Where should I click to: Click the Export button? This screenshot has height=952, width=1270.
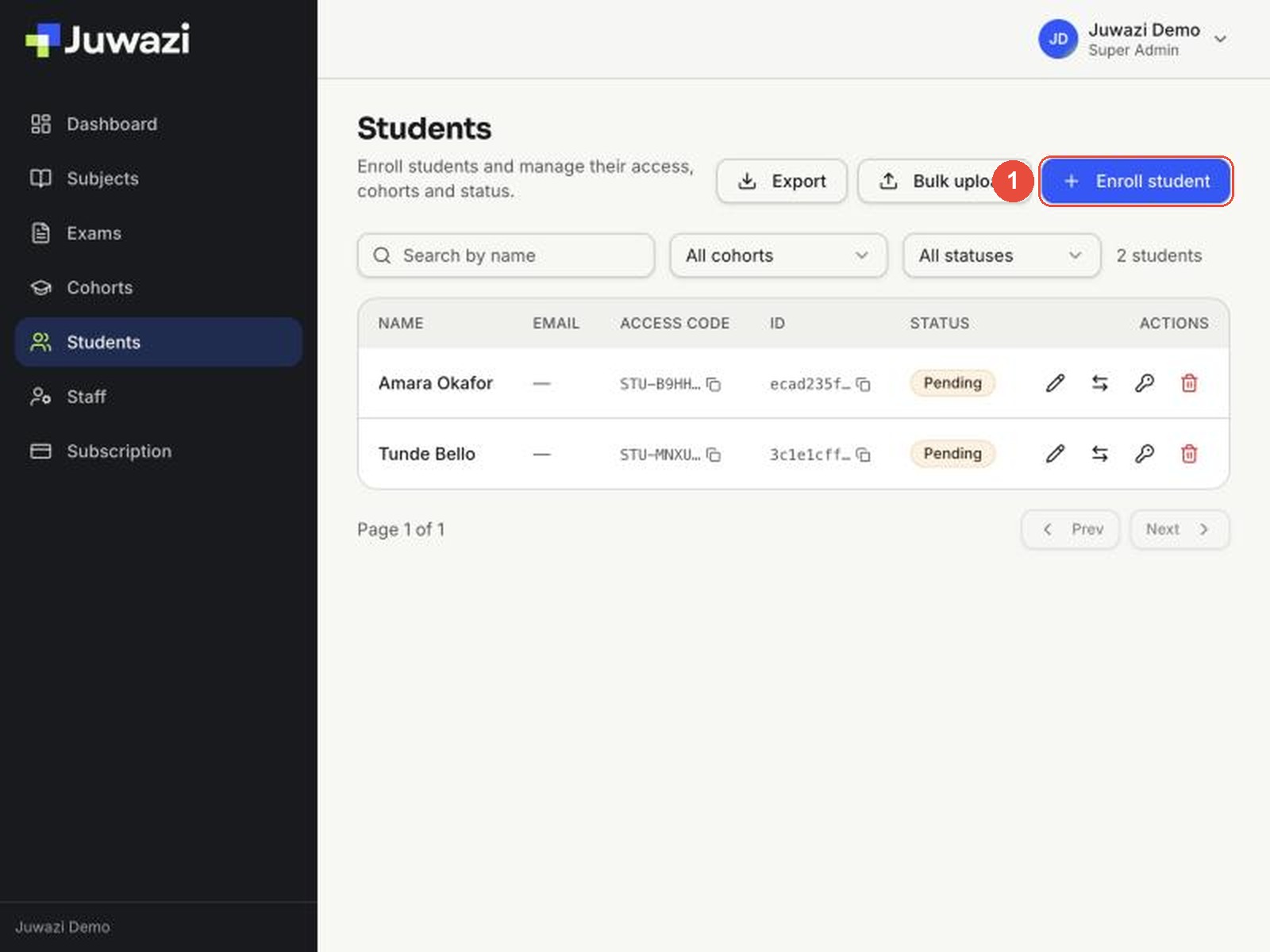(782, 181)
